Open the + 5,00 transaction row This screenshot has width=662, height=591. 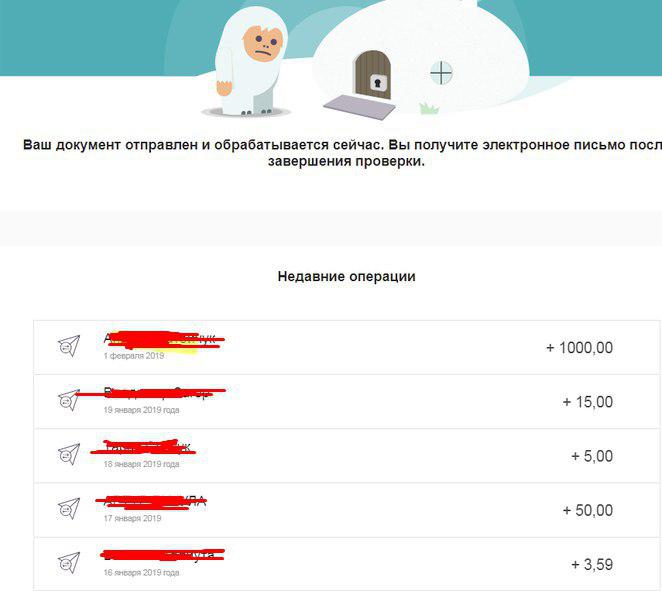tap(346, 456)
